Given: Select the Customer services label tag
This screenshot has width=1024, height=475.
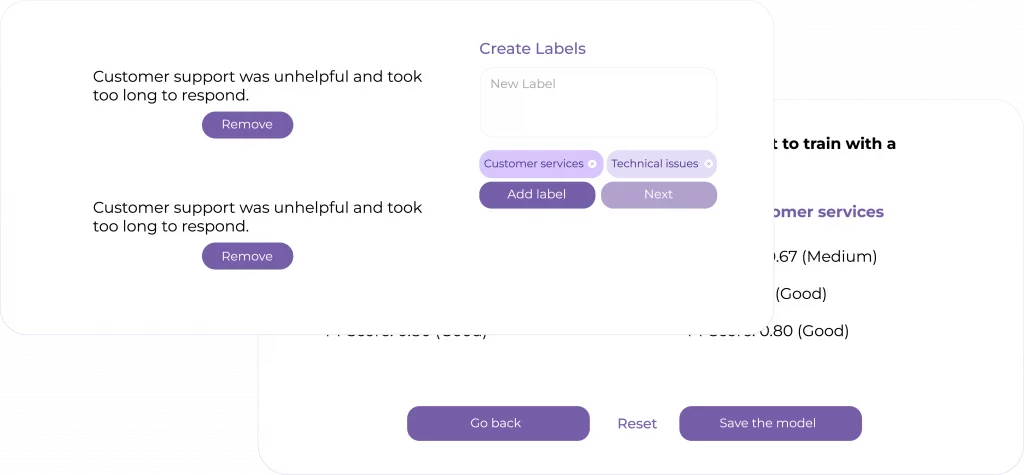Looking at the screenshot, I should click(x=533, y=164).
